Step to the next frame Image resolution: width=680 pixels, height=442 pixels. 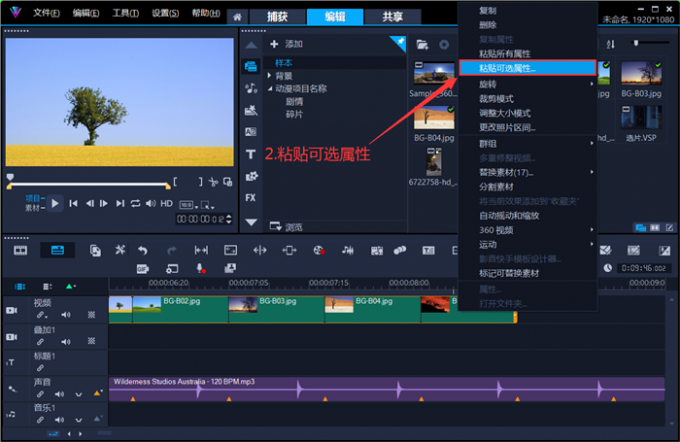tap(104, 203)
